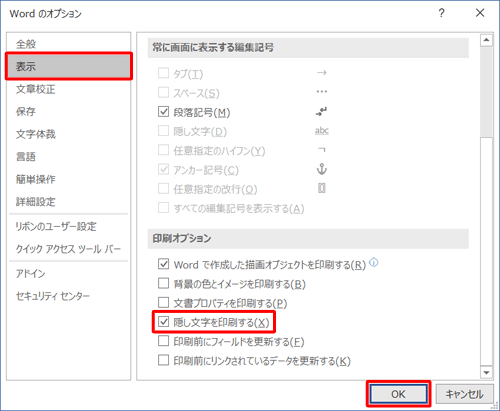Enable 隠し文字(D) display checkbox
The height and width of the screenshot is (411, 500).
click(x=163, y=131)
